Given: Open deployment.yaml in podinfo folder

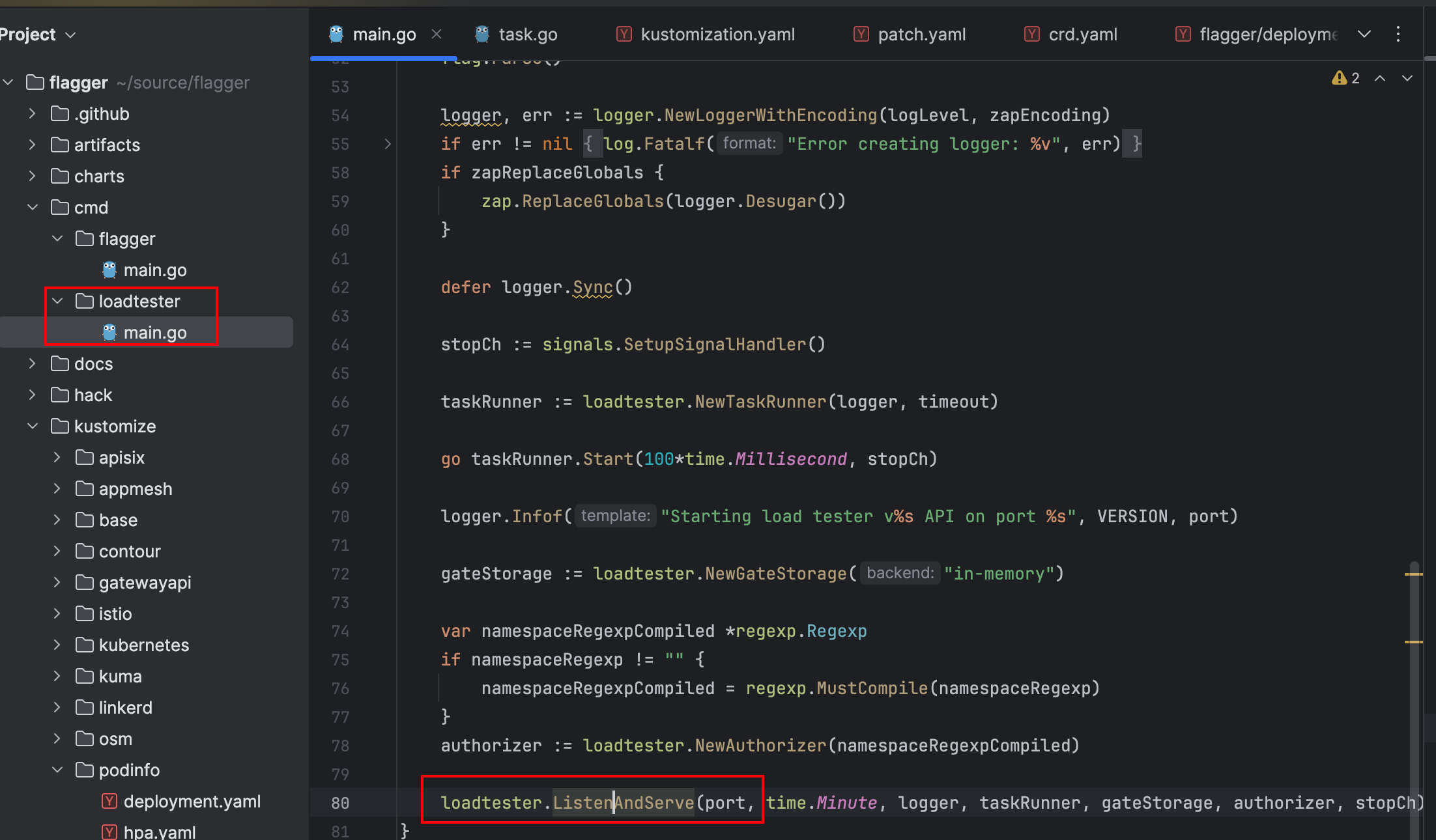Looking at the screenshot, I should pos(192,801).
